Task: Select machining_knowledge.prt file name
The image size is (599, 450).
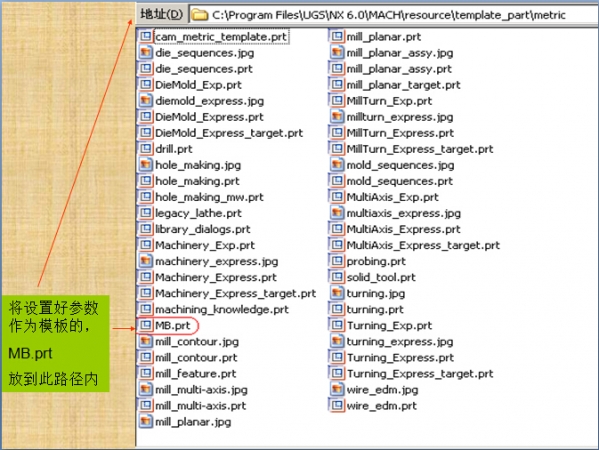Action: coord(222,309)
